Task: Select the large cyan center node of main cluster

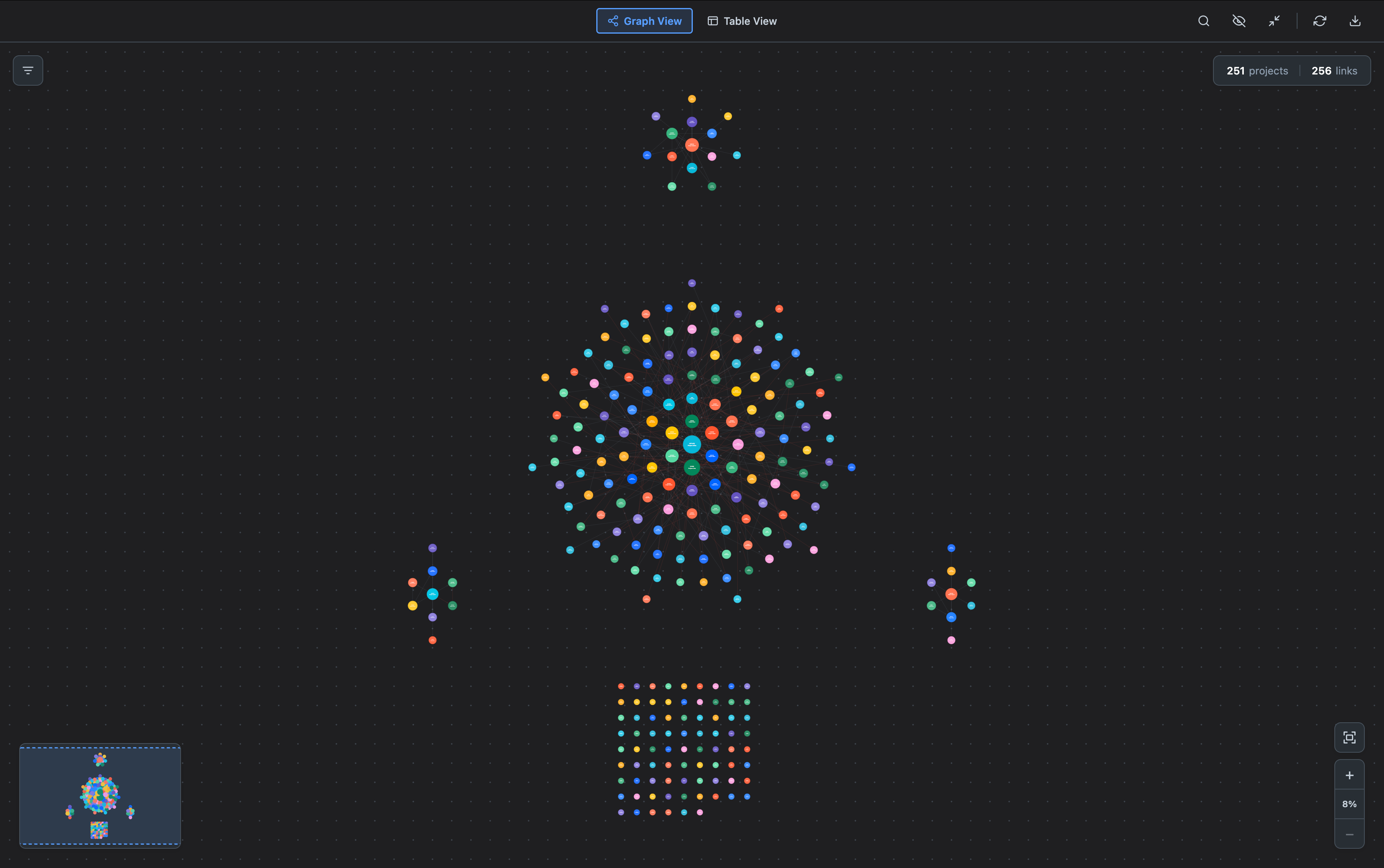Action: (x=692, y=444)
